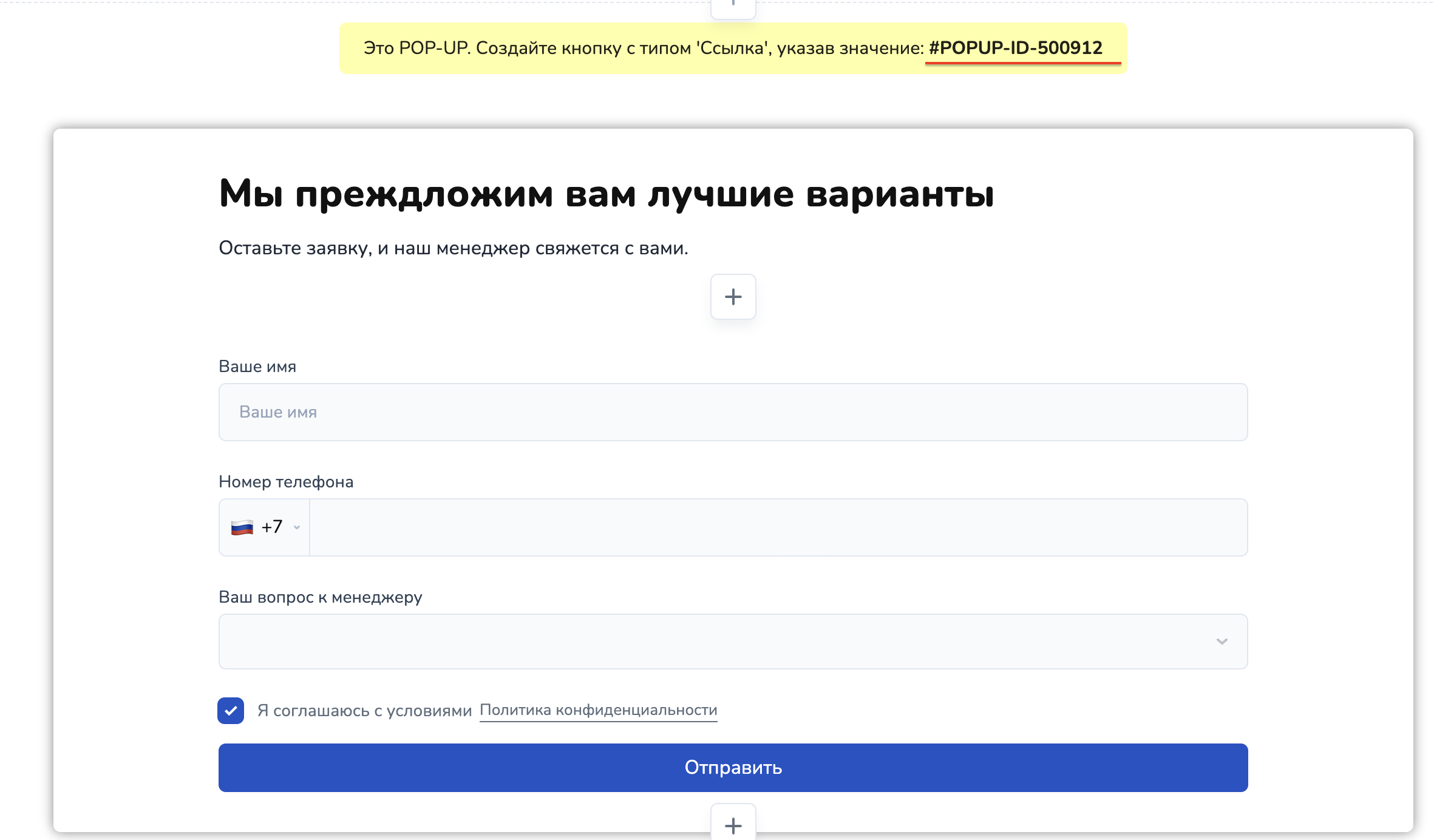Screen dimensions: 1434x840
Task: Click the phone number input field
Action: (778, 527)
